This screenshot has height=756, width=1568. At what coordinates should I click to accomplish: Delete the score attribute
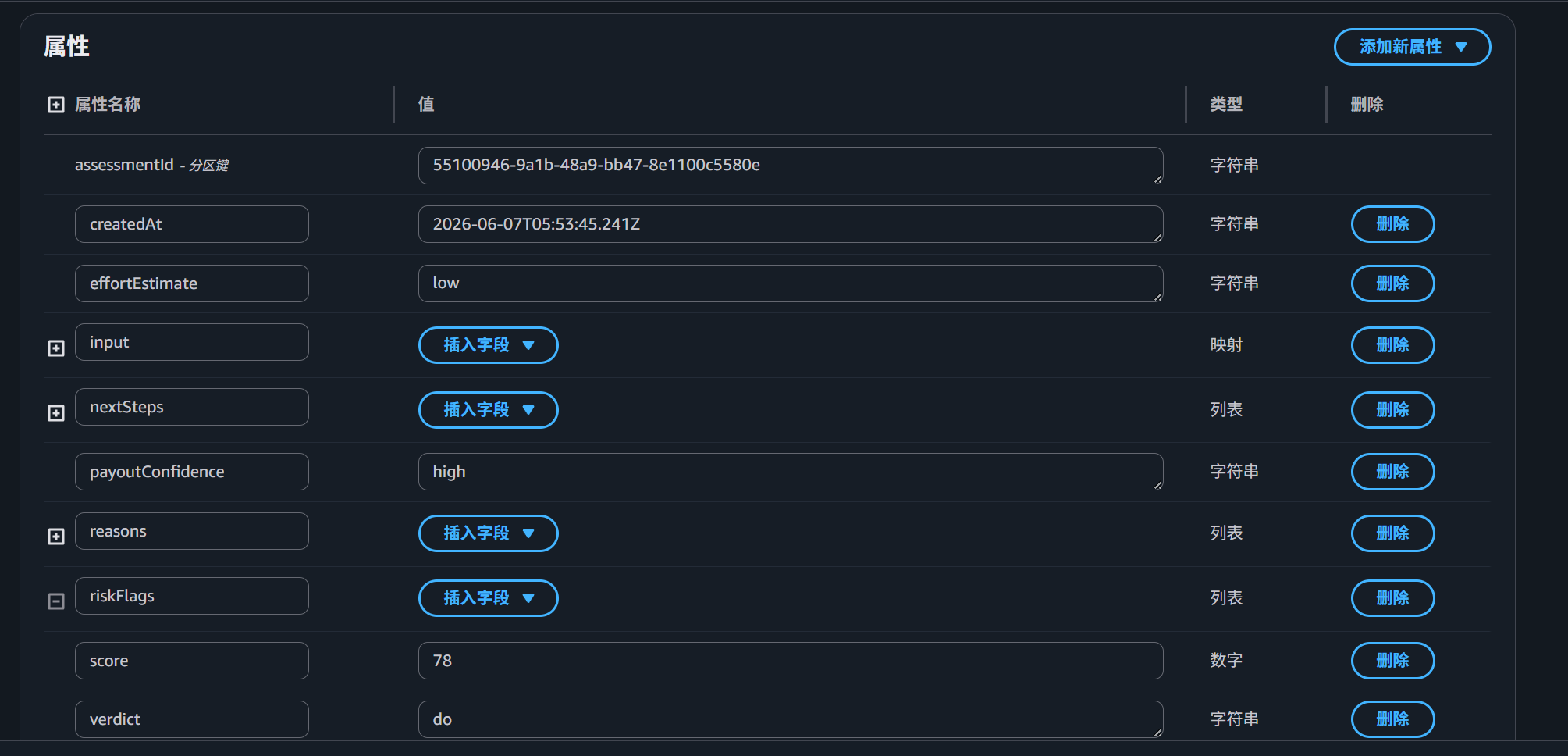point(1392,661)
